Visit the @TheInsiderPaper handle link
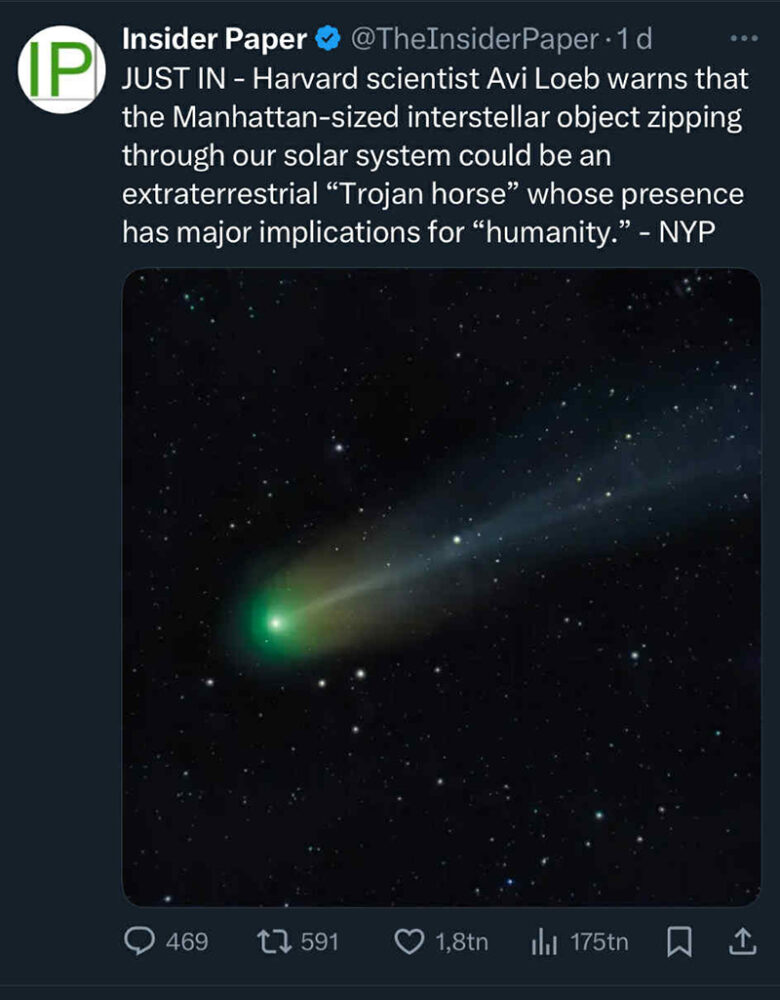 [475, 40]
